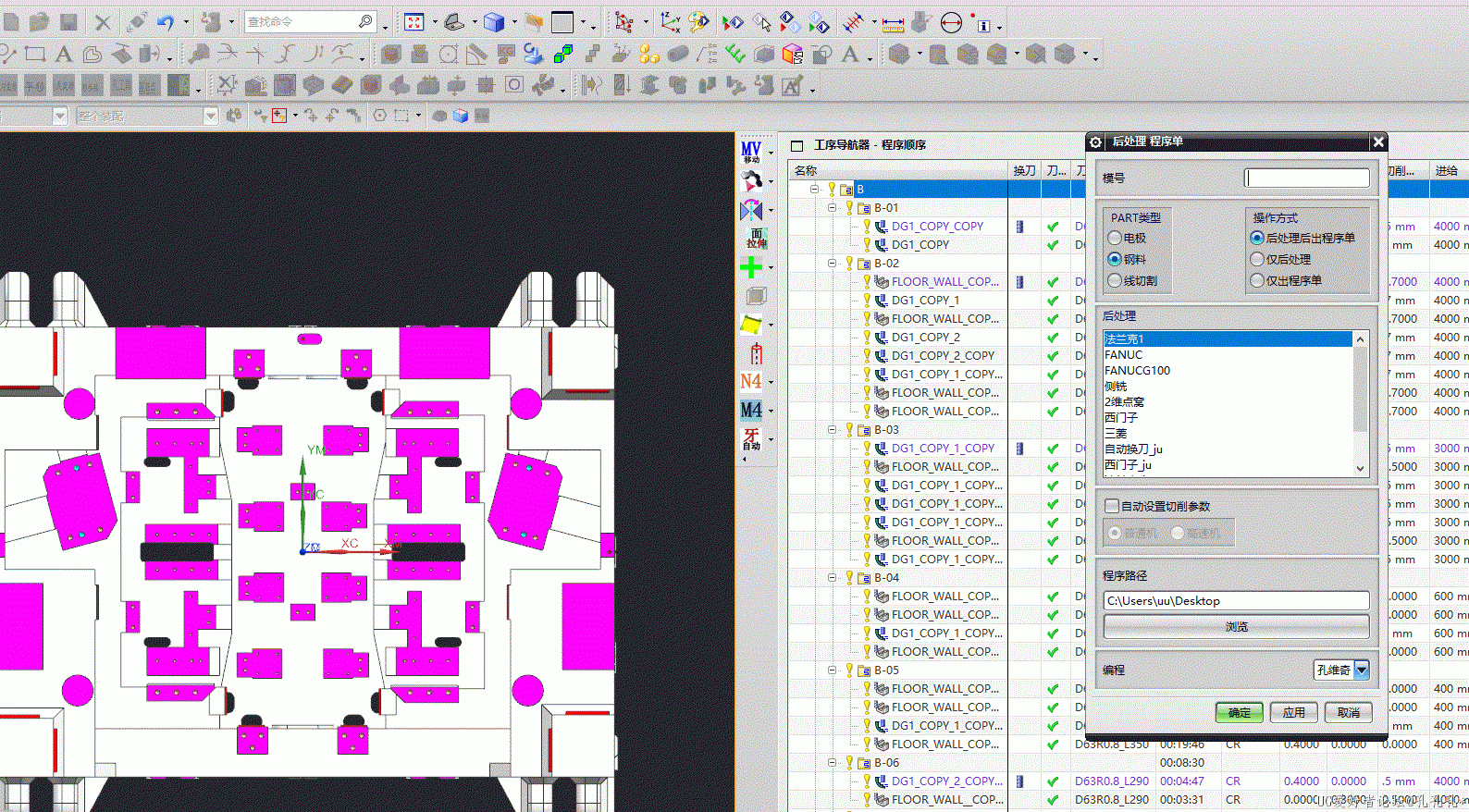Viewport: 1469px width, 812px height.
Task: Collapse the B-03 tree group
Action: [832, 429]
